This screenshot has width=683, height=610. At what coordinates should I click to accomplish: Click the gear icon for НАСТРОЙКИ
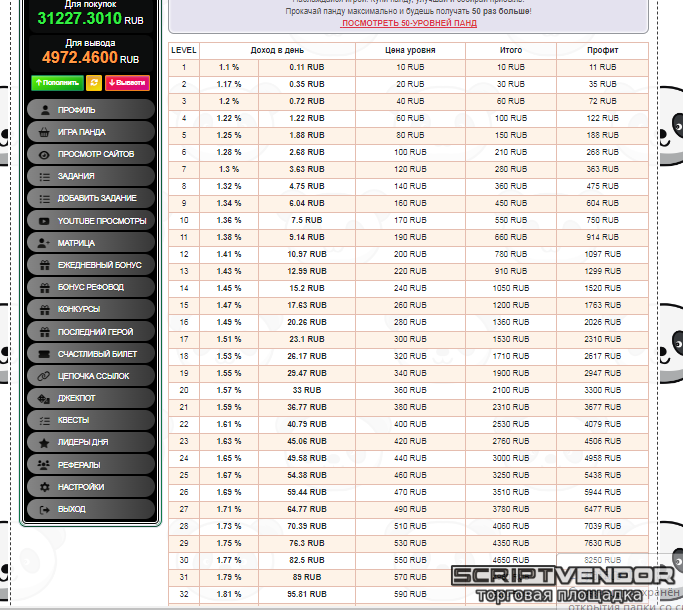(x=44, y=487)
